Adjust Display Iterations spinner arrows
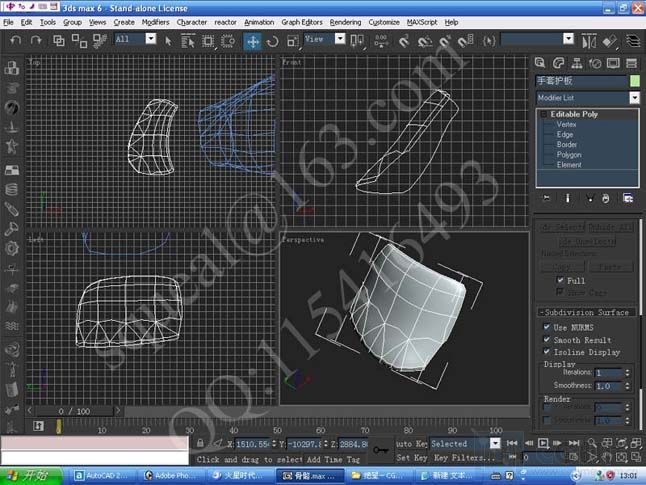646x485 pixels. pyautogui.click(x=627, y=373)
